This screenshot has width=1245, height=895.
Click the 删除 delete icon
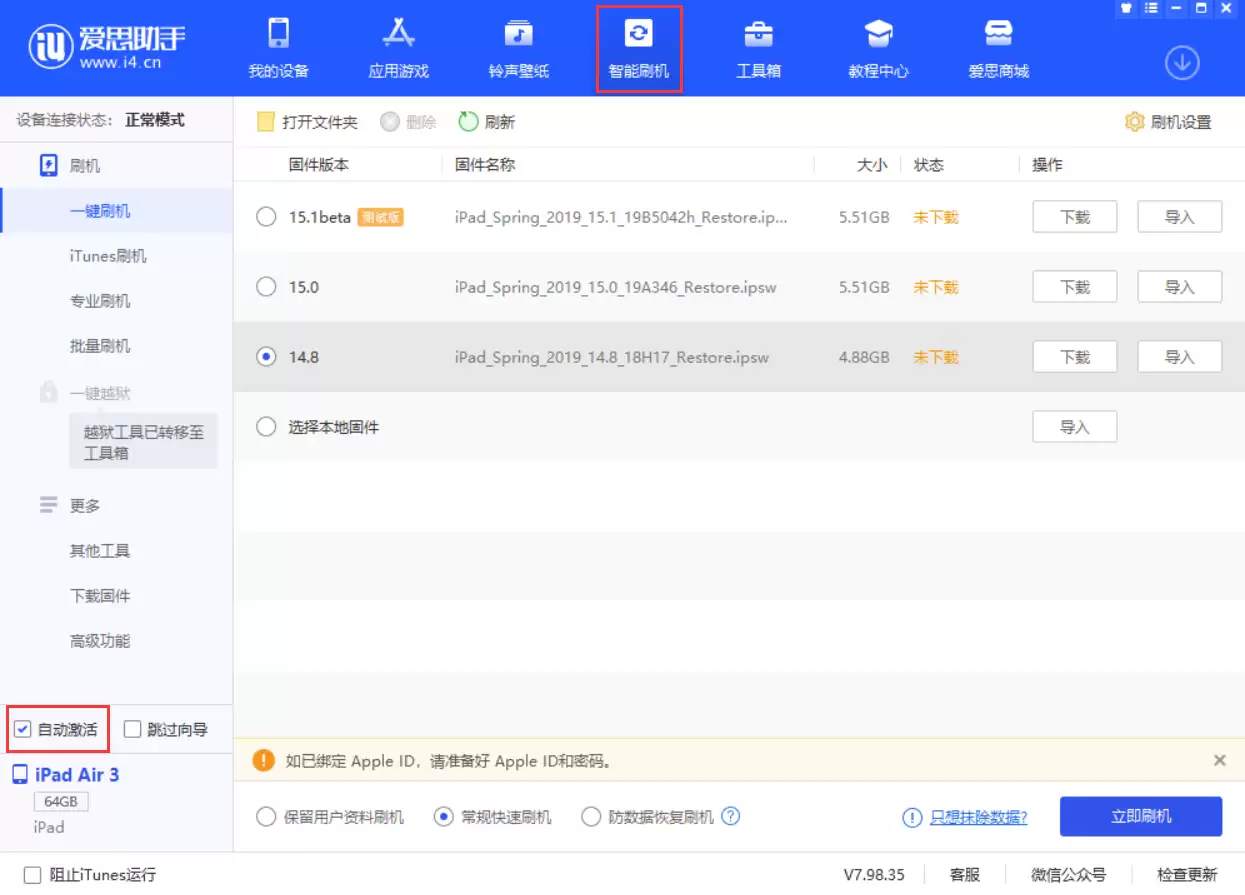tap(390, 122)
